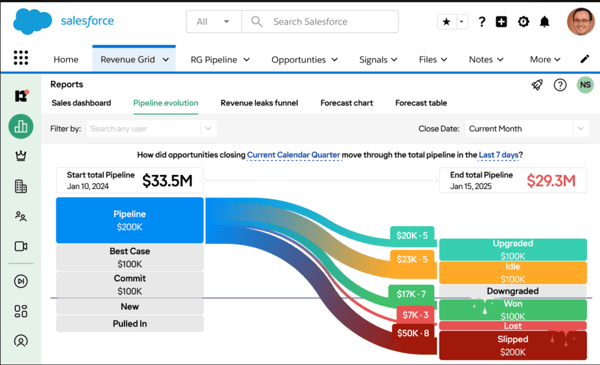Screen dimensions: 600x365
Task: Click the green Won $100K block
Action: click(x=513, y=310)
